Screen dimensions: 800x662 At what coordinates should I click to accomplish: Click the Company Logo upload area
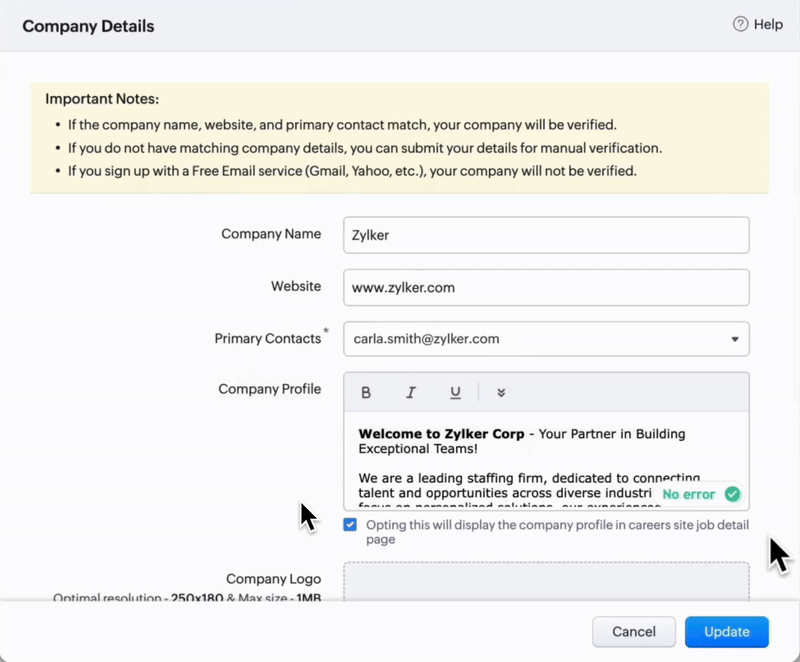[546, 580]
